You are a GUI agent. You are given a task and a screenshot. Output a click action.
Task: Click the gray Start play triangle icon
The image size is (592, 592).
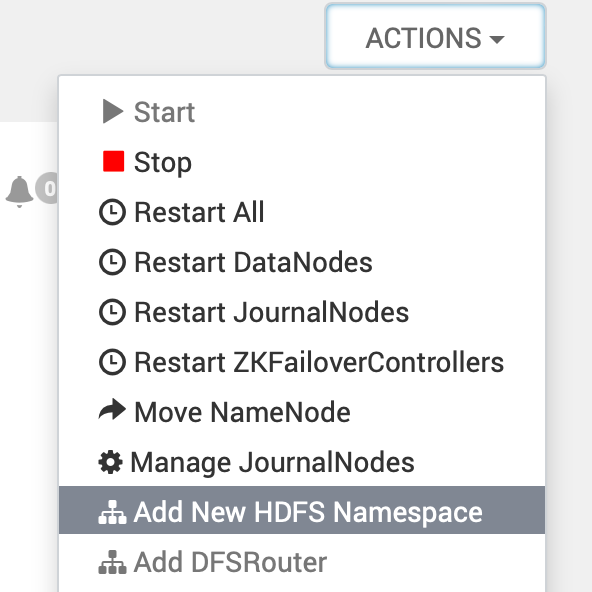coord(113,111)
